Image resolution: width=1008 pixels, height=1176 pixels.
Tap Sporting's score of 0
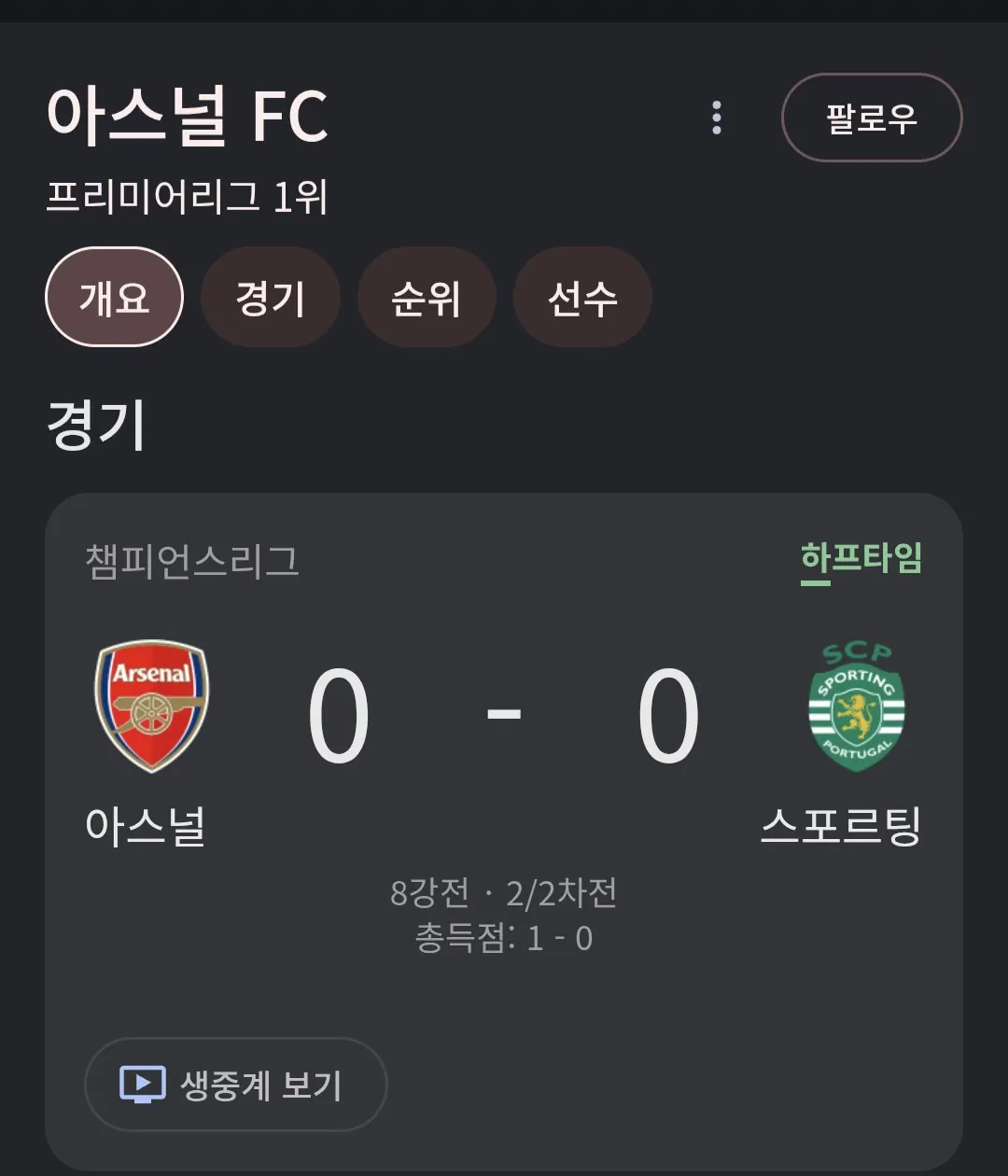[x=668, y=716]
